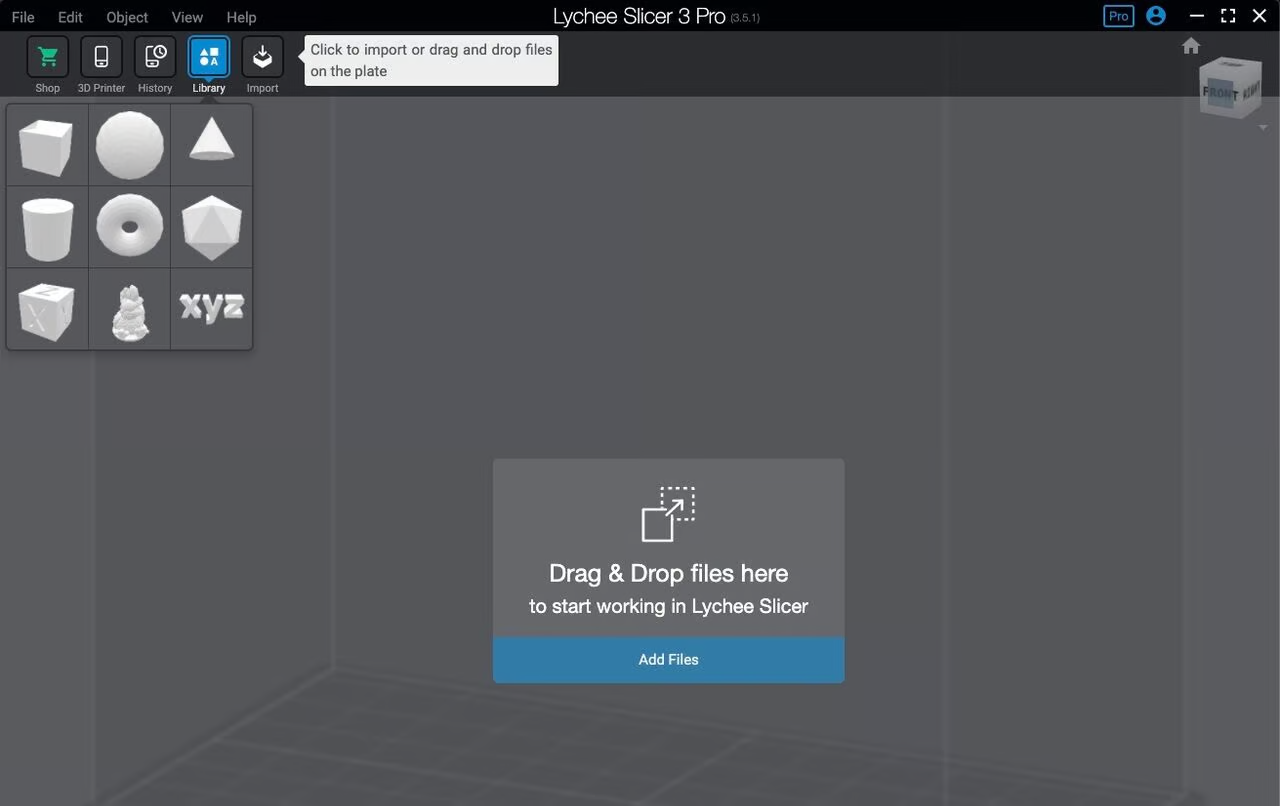Add the sphere primitive to the plate
Viewport: 1280px width, 806px height.
129,146
